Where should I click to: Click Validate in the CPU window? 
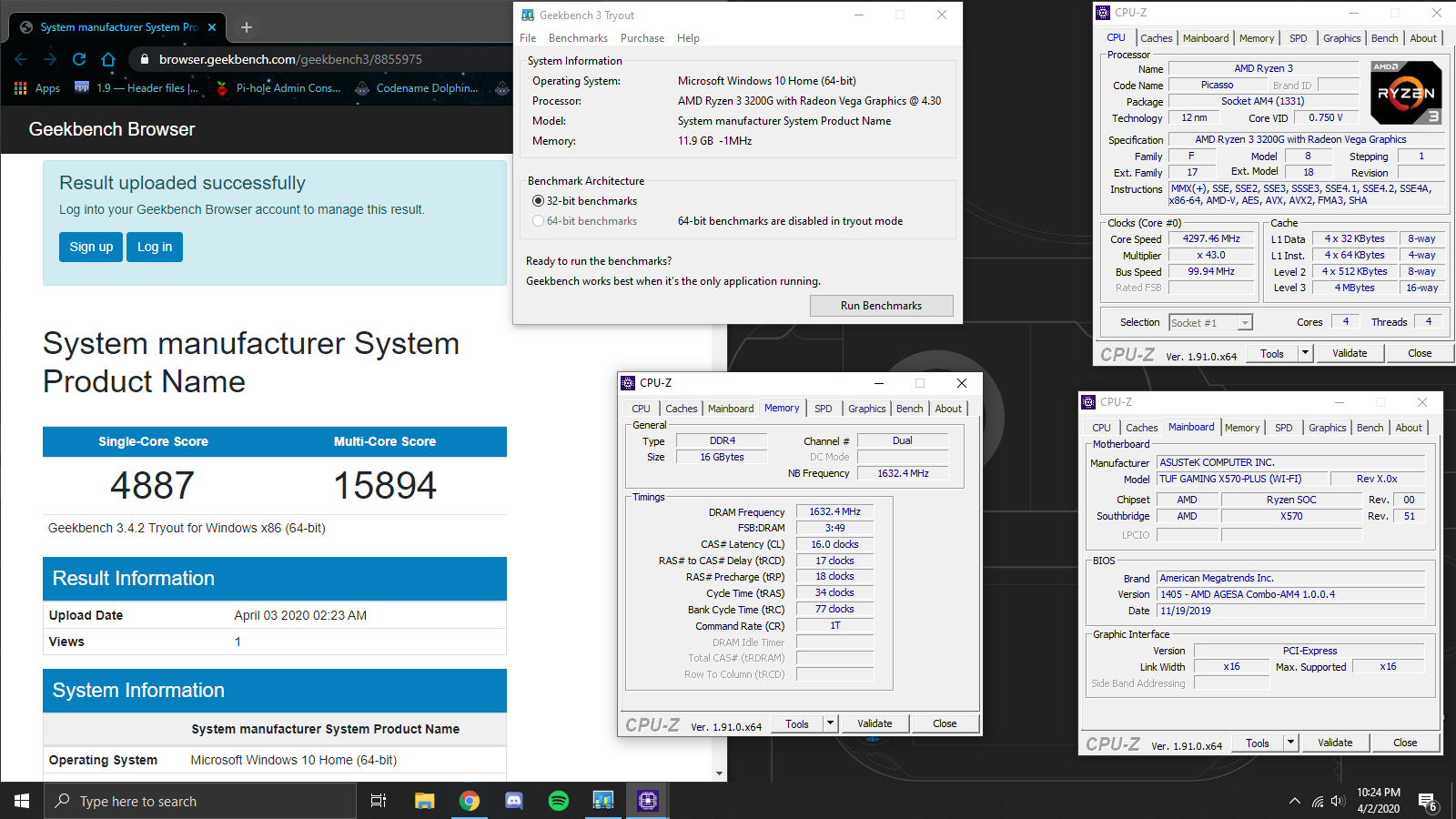click(1350, 353)
